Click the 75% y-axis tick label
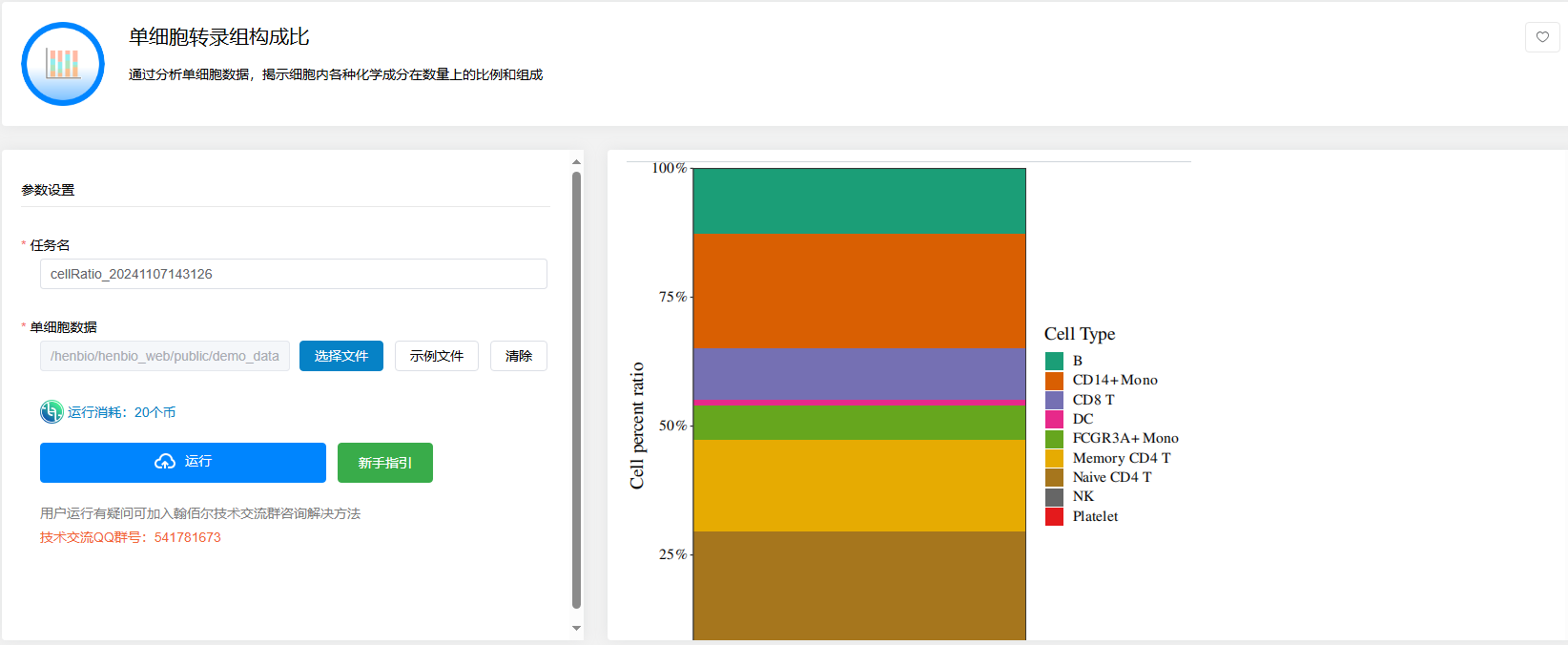 (672, 297)
